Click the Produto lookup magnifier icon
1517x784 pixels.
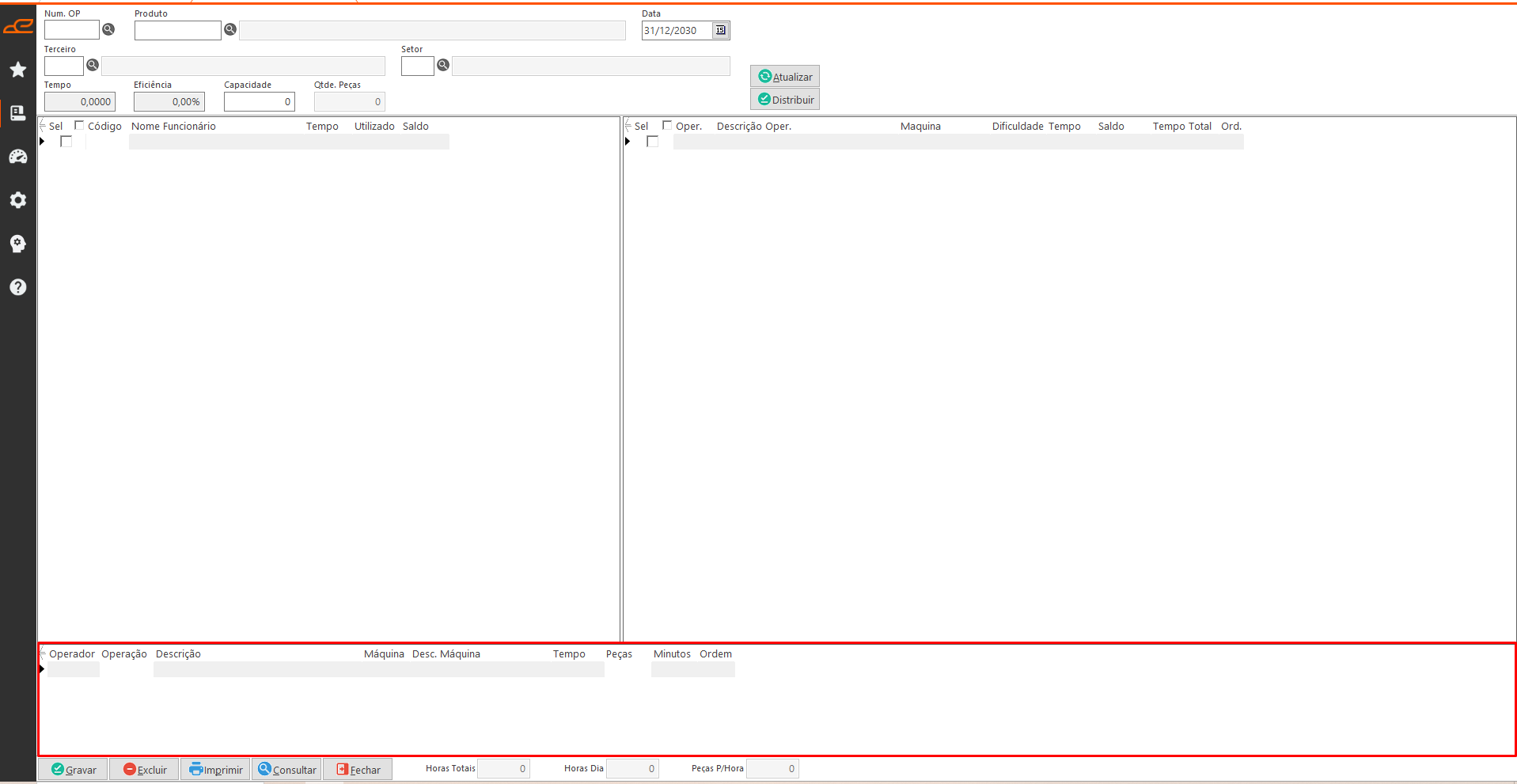(230, 29)
